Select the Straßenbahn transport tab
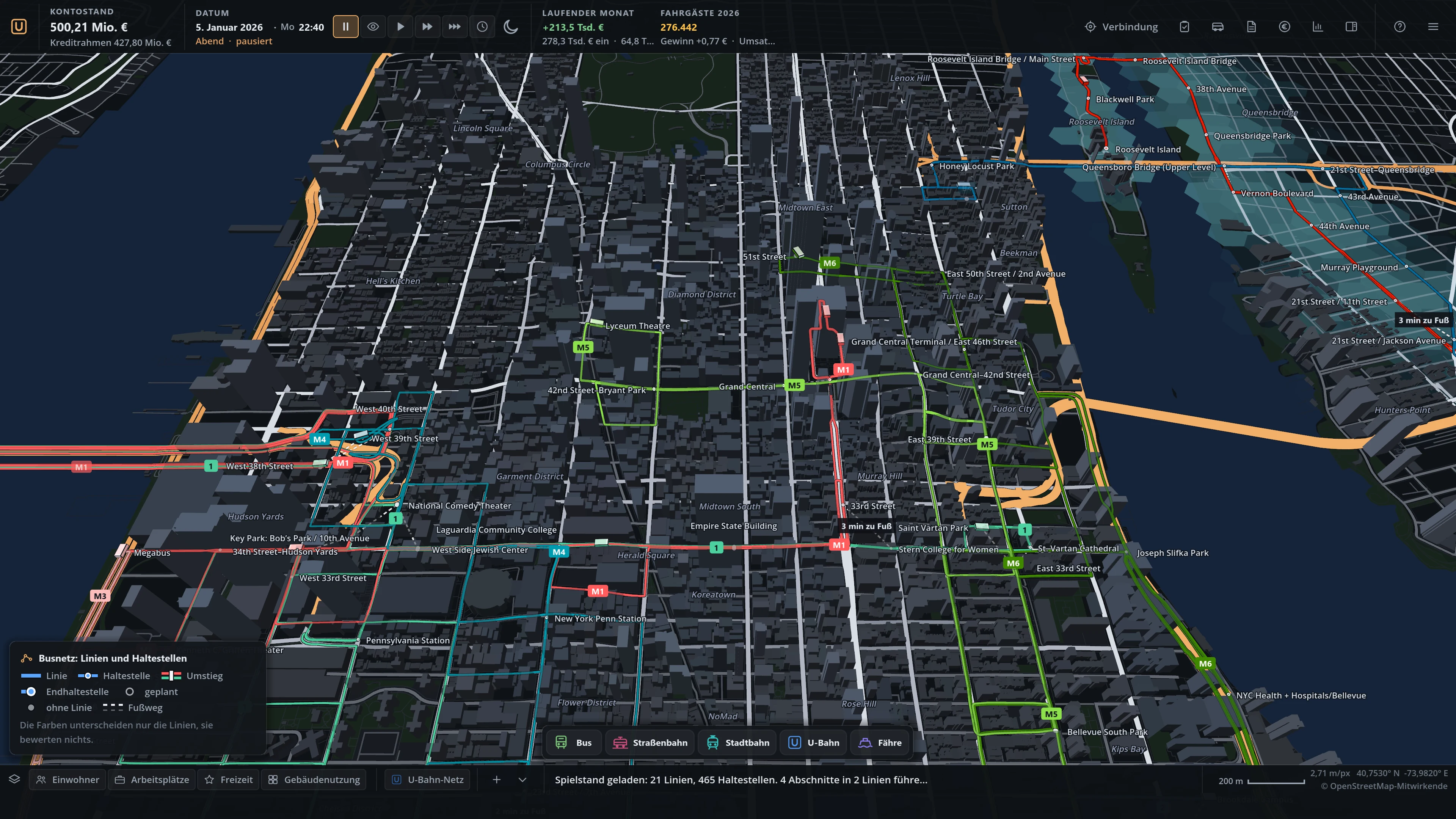Screen dimensions: 1456x819 coord(651,743)
